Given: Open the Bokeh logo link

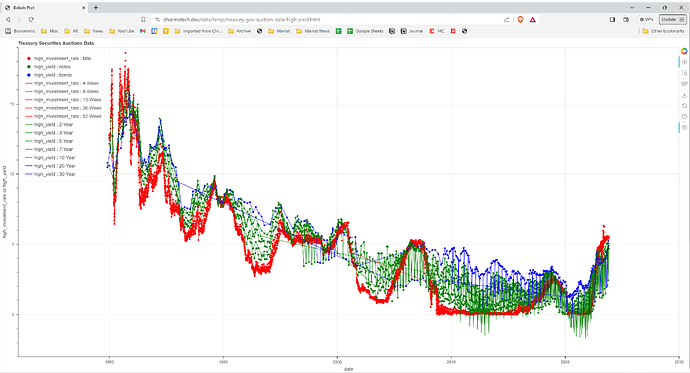Looking at the screenshot, I should 684,51.
